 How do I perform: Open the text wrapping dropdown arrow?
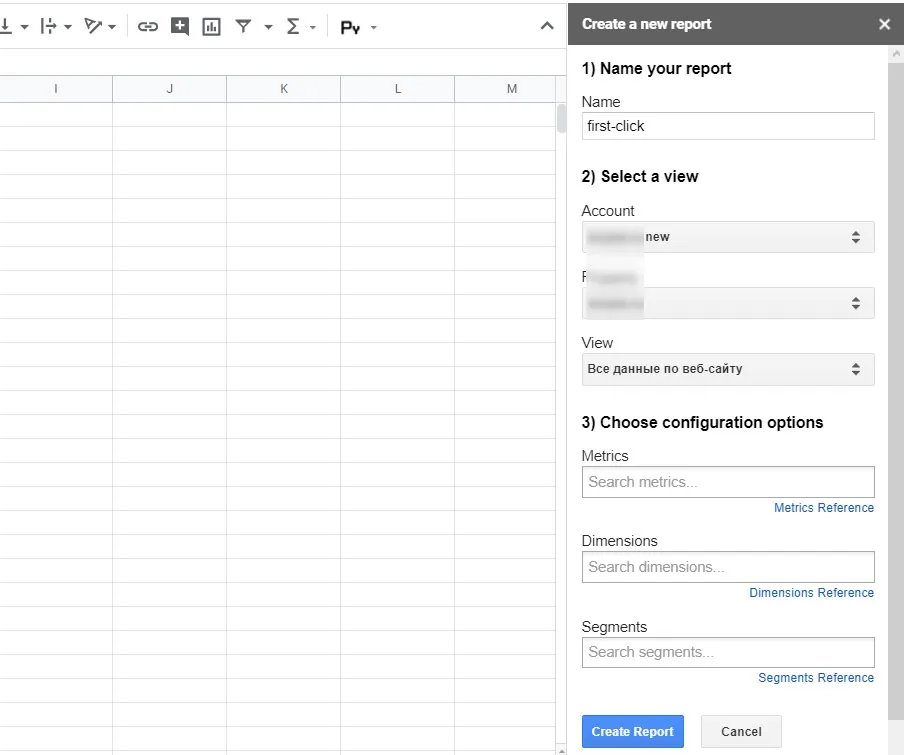click(68, 27)
